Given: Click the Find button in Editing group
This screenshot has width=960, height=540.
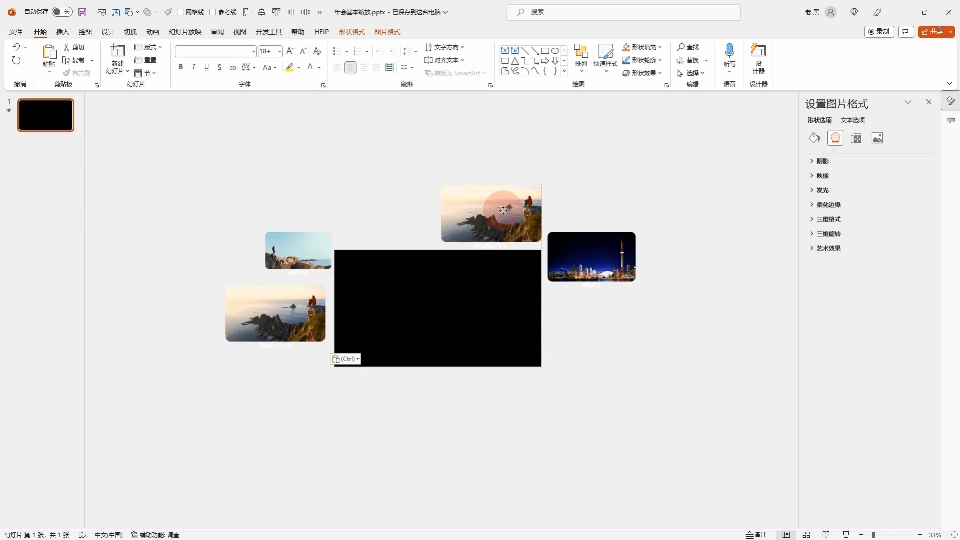Looking at the screenshot, I should [688, 47].
